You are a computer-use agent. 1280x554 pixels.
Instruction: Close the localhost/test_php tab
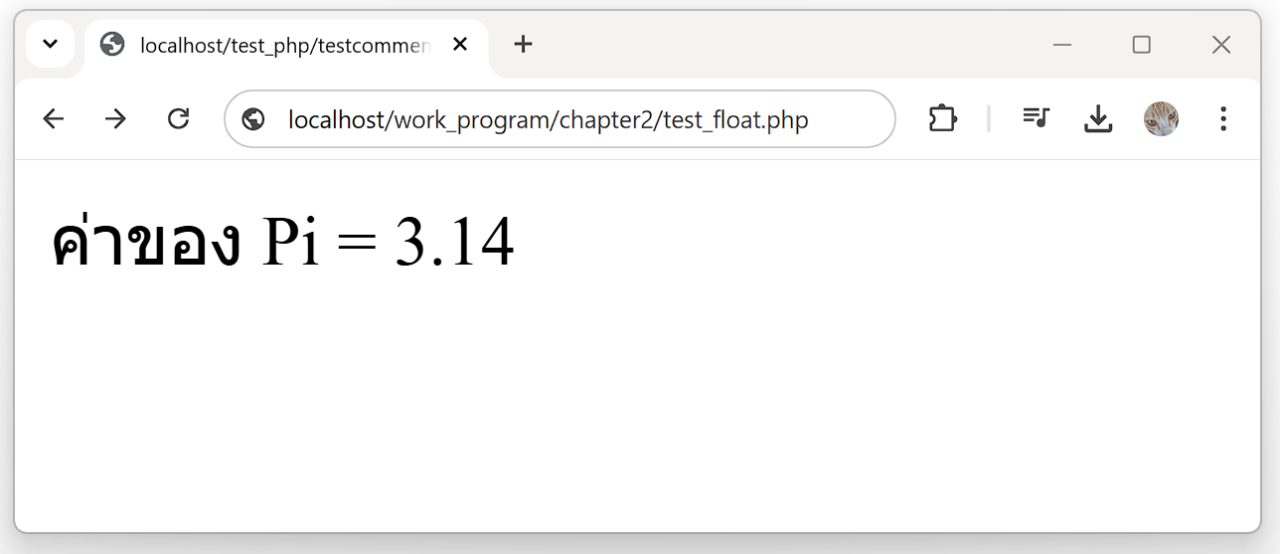460,45
